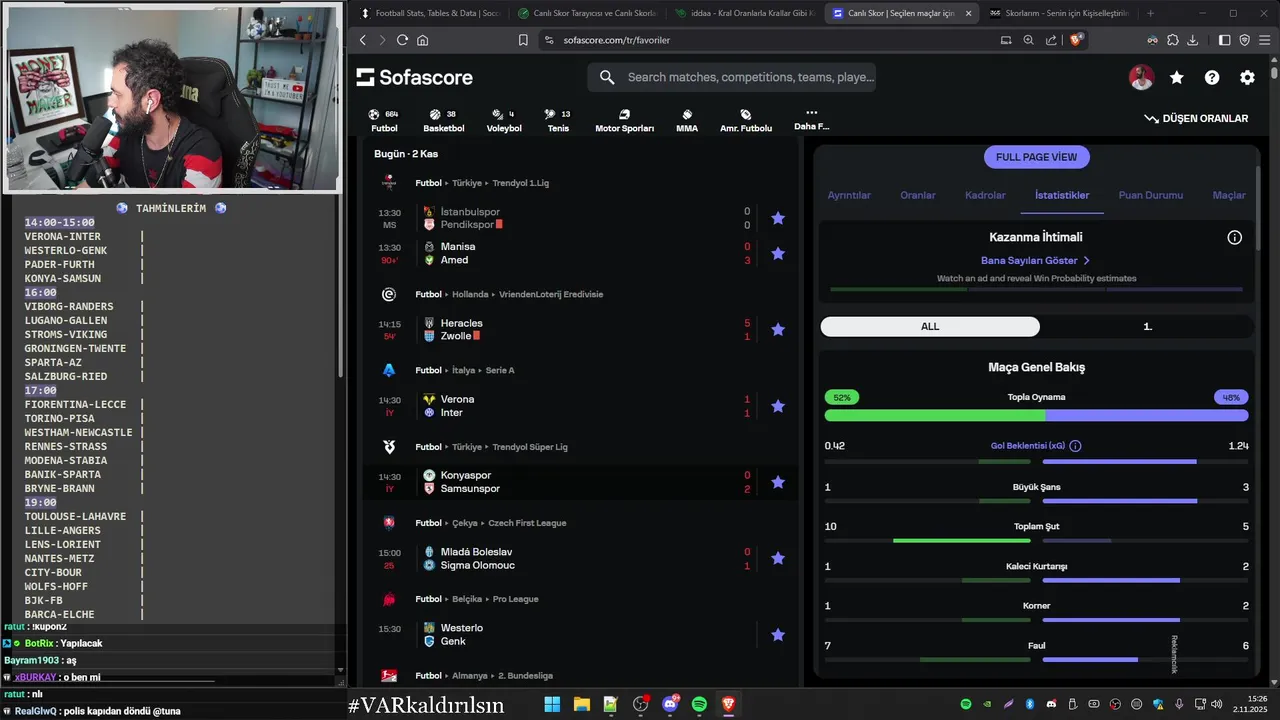Image resolution: width=1280 pixels, height=720 pixels.
Task: Open Windows Start menu
Action: point(552,704)
